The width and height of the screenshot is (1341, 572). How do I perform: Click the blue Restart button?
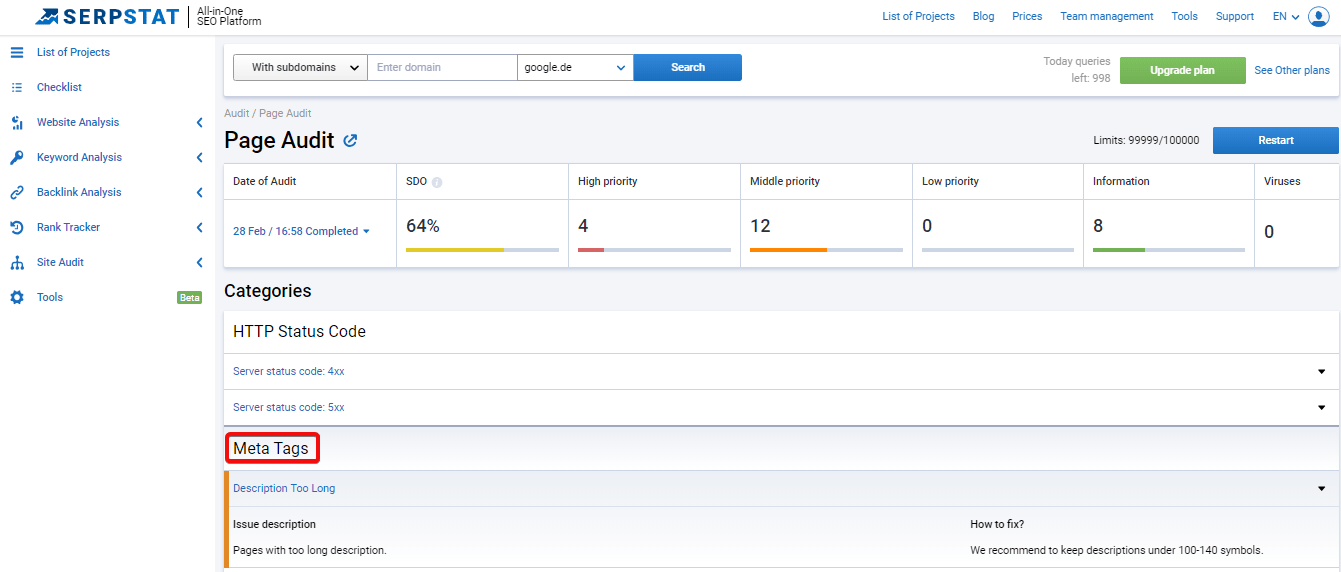click(1276, 140)
